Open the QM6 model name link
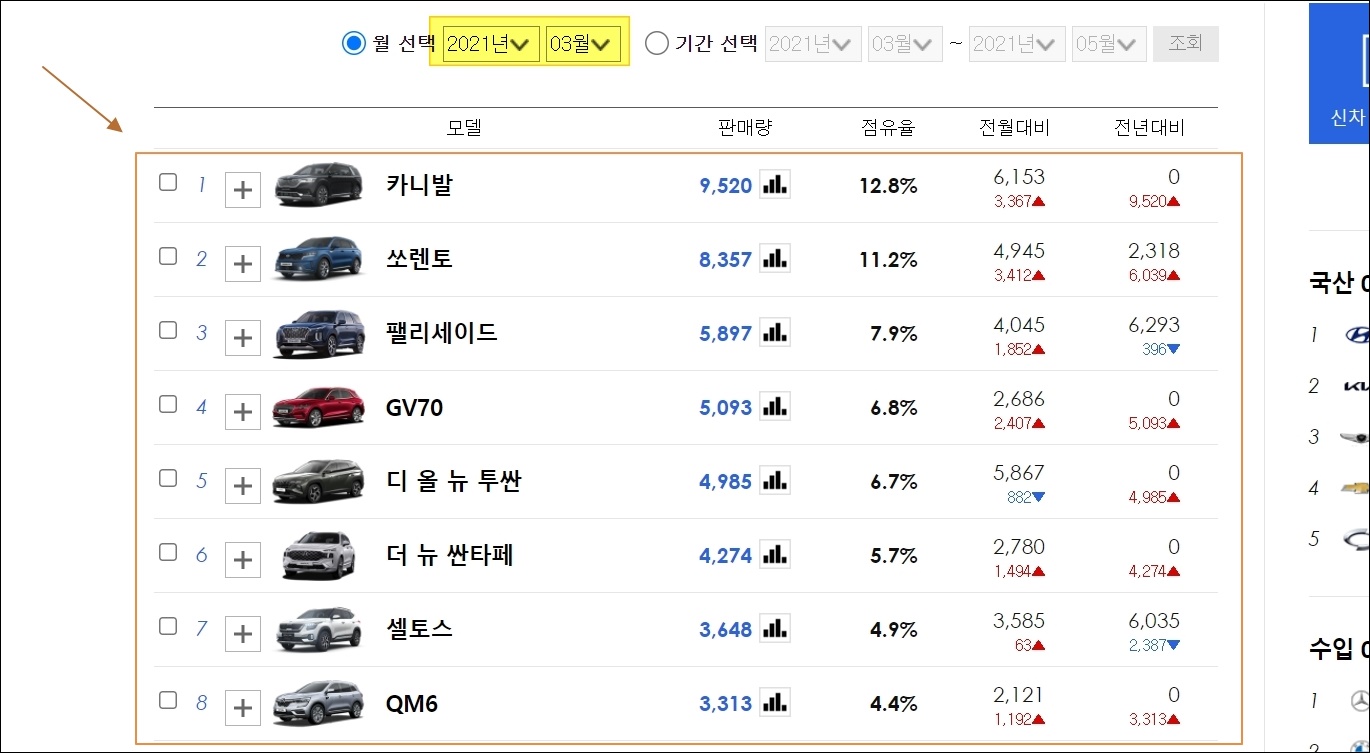The height and width of the screenshot is (753, 1370). [x=412, y=704]
